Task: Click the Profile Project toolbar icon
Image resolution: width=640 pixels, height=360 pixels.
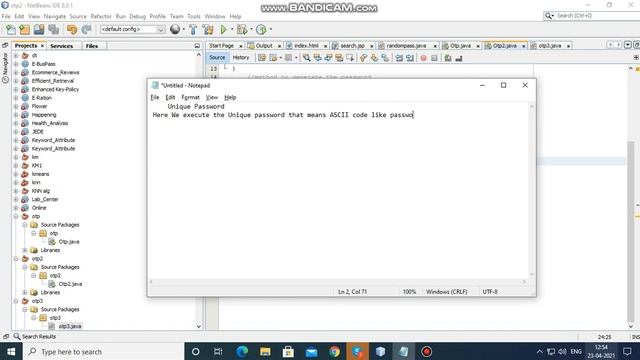Action: point(261,29)
